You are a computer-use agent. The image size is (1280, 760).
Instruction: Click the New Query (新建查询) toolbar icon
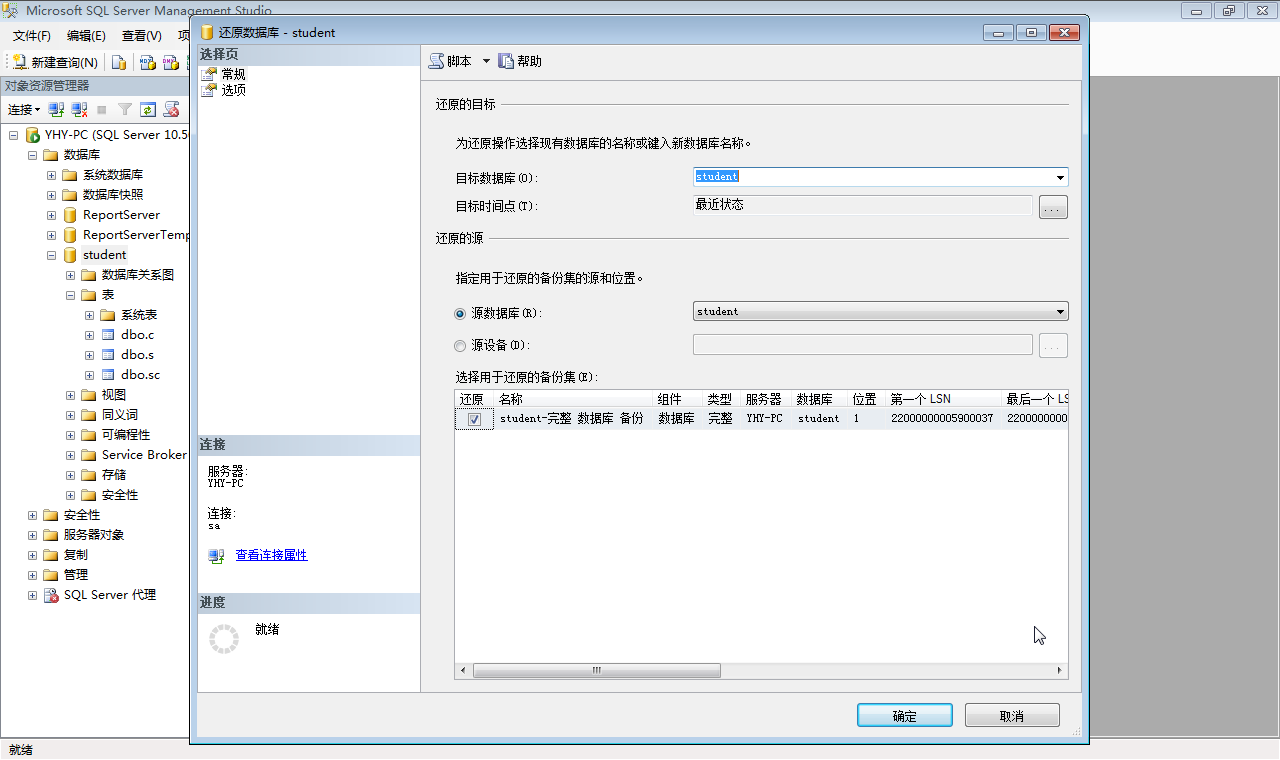coord(19,62)
